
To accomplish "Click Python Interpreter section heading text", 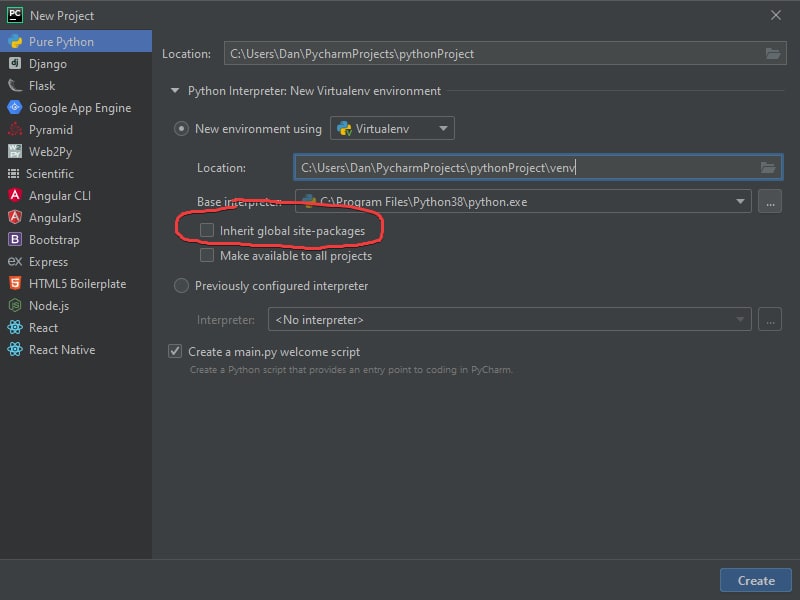I will click(x=314, y=91).
